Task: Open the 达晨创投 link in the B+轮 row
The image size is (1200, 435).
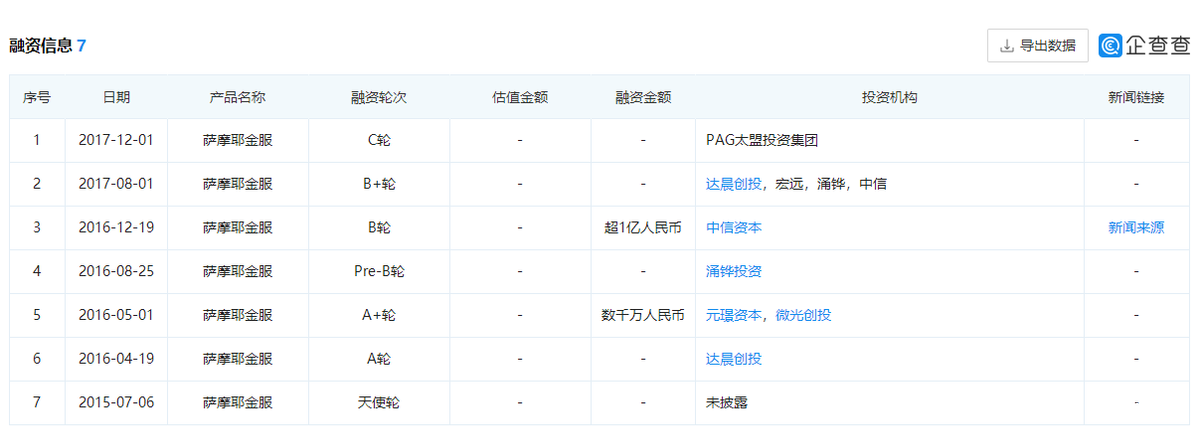Action: [734, 184]
